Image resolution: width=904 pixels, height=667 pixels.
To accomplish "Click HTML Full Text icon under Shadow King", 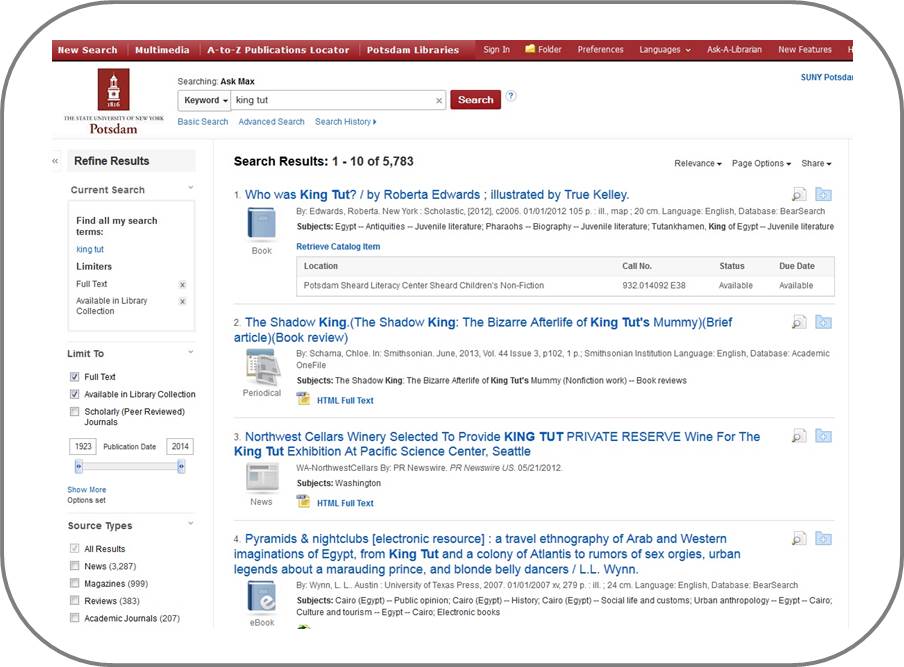I will (303, 399).
